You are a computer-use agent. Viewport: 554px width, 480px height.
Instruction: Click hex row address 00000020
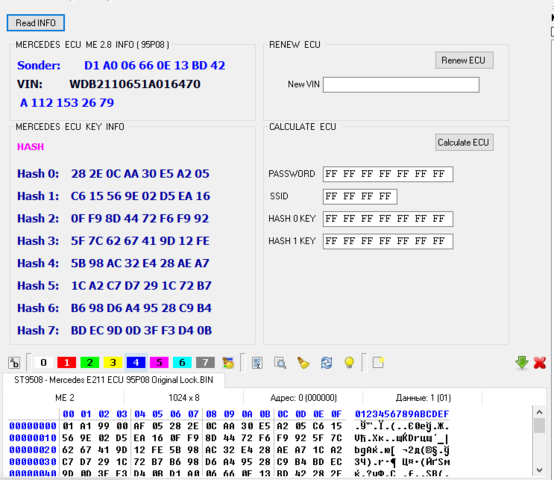pos(33,450)
